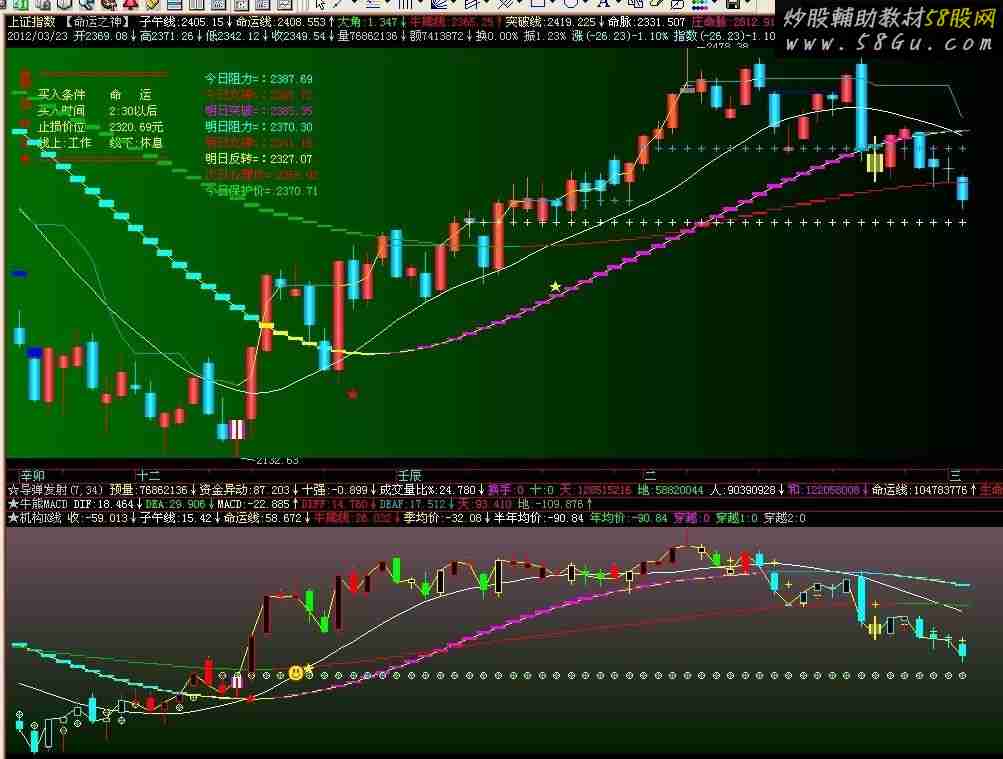Click the 突破线:2419.225 value
Viewport: 1003px width, 759px height.
pyautogui.click(x=551, y=22)
